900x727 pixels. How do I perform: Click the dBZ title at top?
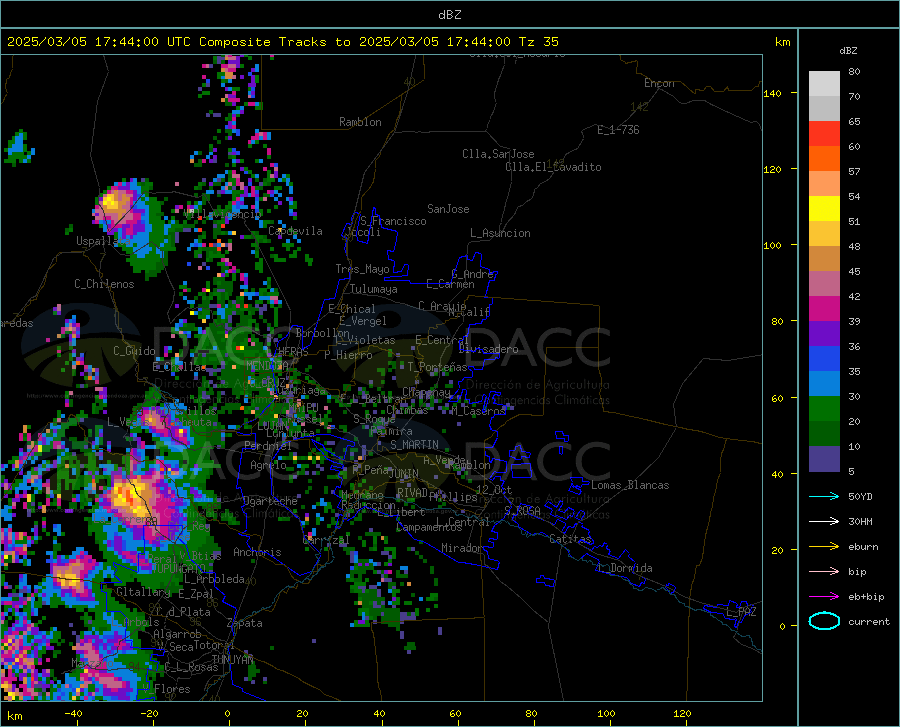click(449, 15)
